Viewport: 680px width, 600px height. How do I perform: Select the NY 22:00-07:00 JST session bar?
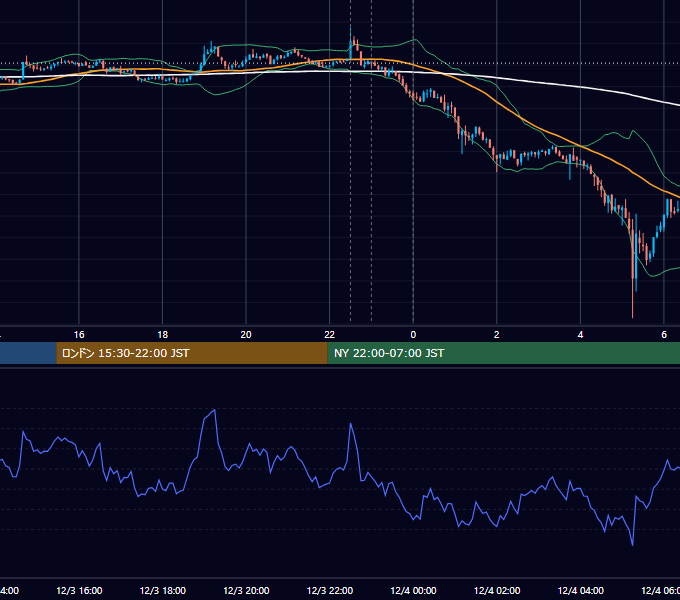503,353
